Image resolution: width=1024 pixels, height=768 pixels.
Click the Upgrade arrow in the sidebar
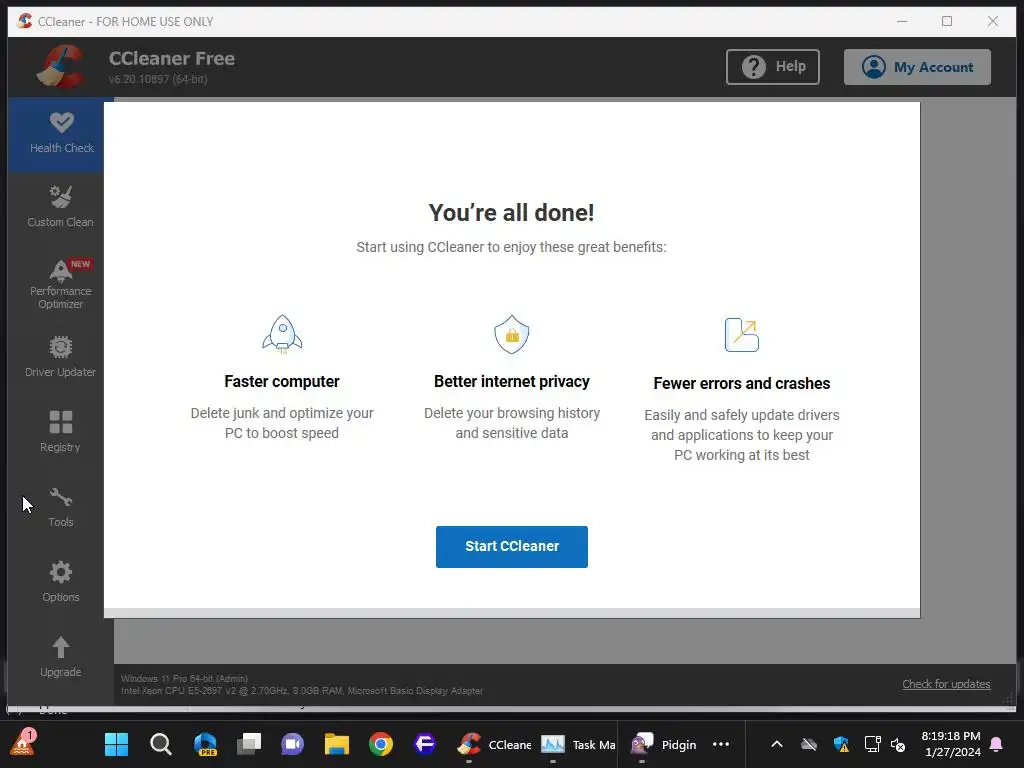tap(61, 656)
